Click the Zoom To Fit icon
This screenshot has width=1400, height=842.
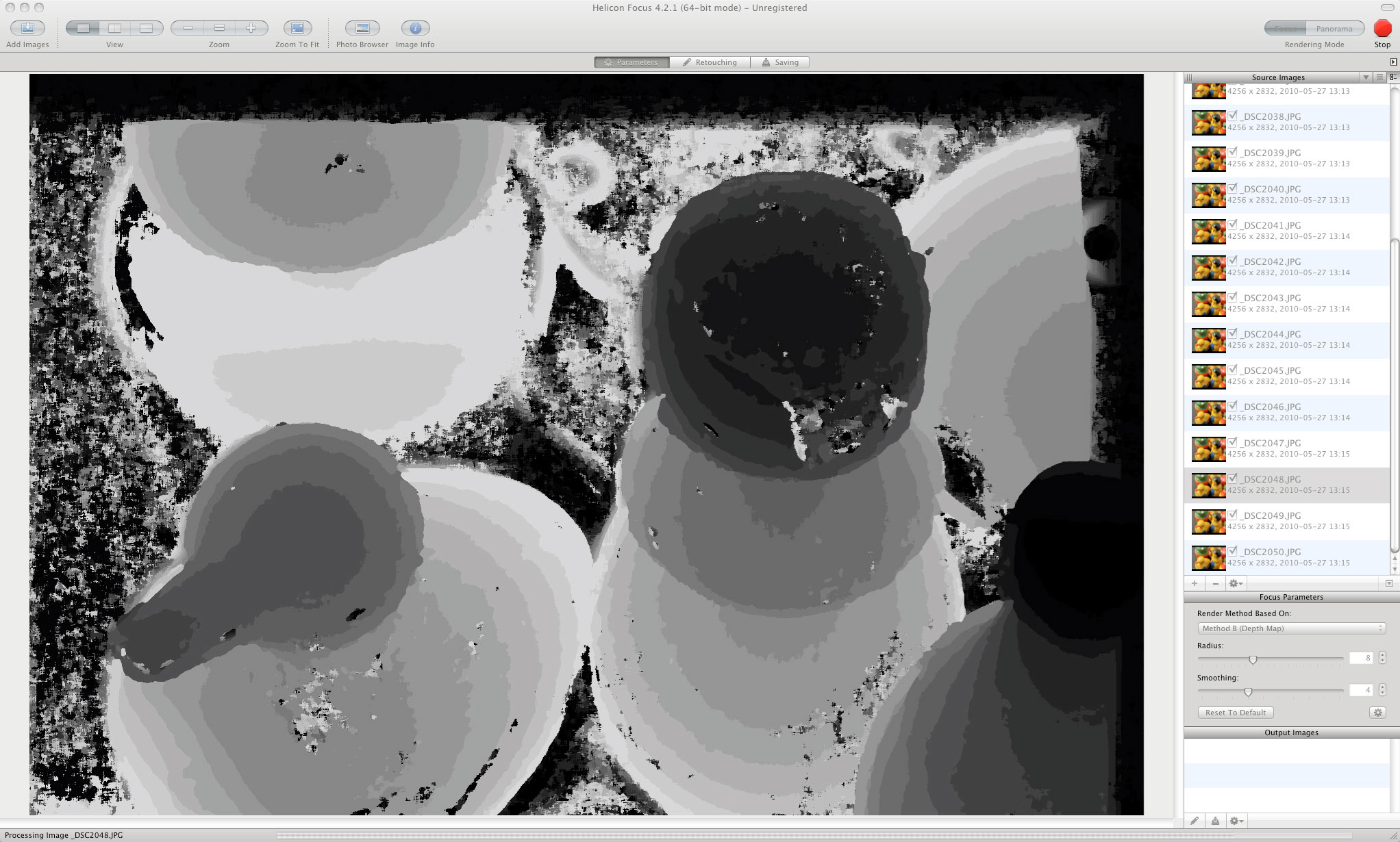(297, 28)
